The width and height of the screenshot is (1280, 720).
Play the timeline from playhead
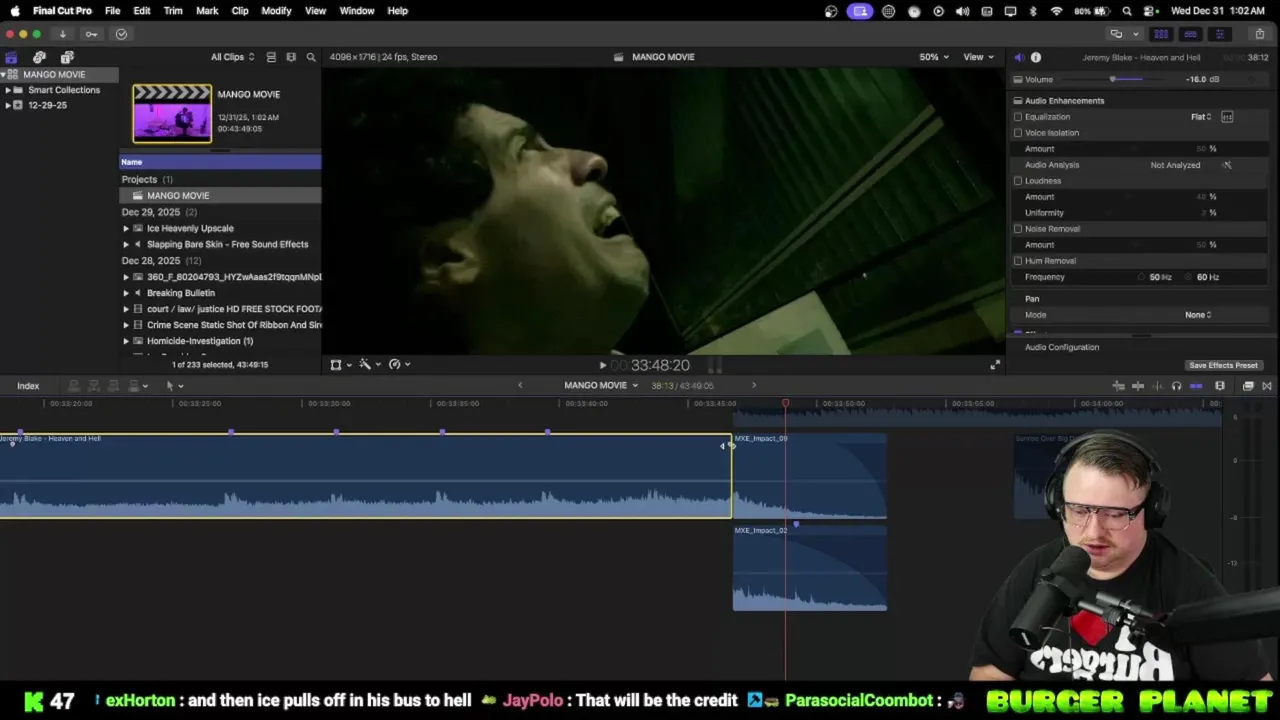coord(602,366)
